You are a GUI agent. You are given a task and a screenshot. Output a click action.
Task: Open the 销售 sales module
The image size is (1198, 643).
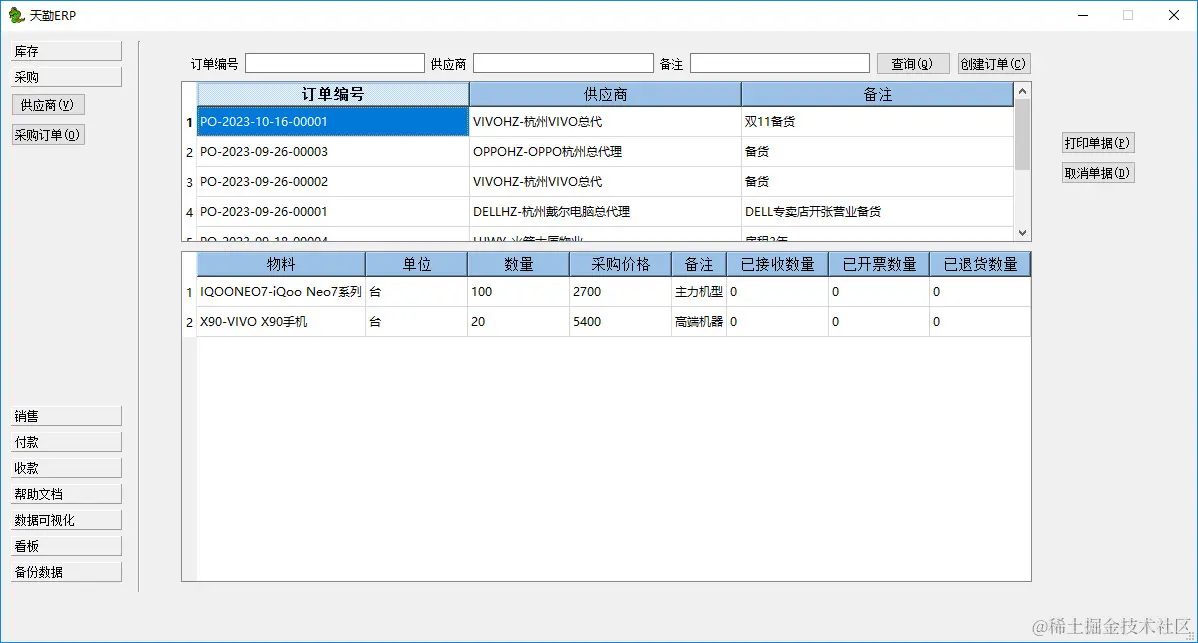[x=65, y=415]
